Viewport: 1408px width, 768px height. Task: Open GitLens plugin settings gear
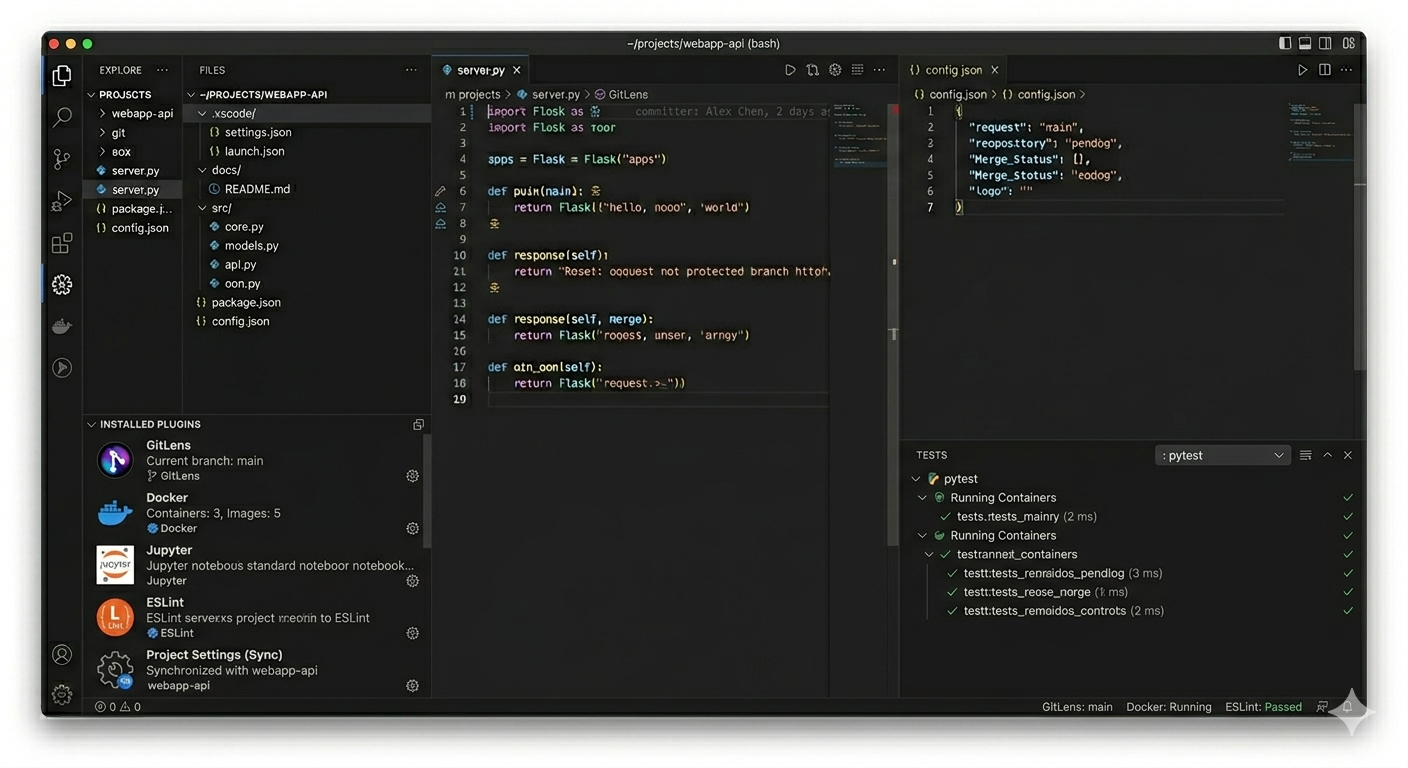pyautogui.click(x=412, y=476)
